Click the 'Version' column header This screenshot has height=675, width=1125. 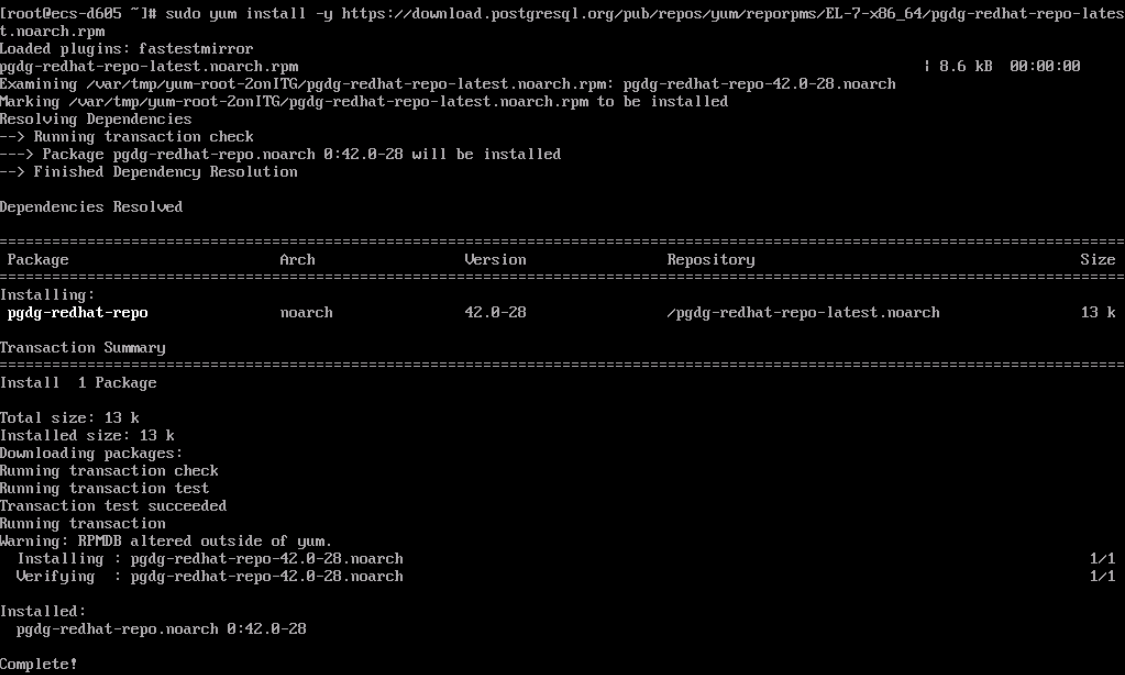pos(495,260)
